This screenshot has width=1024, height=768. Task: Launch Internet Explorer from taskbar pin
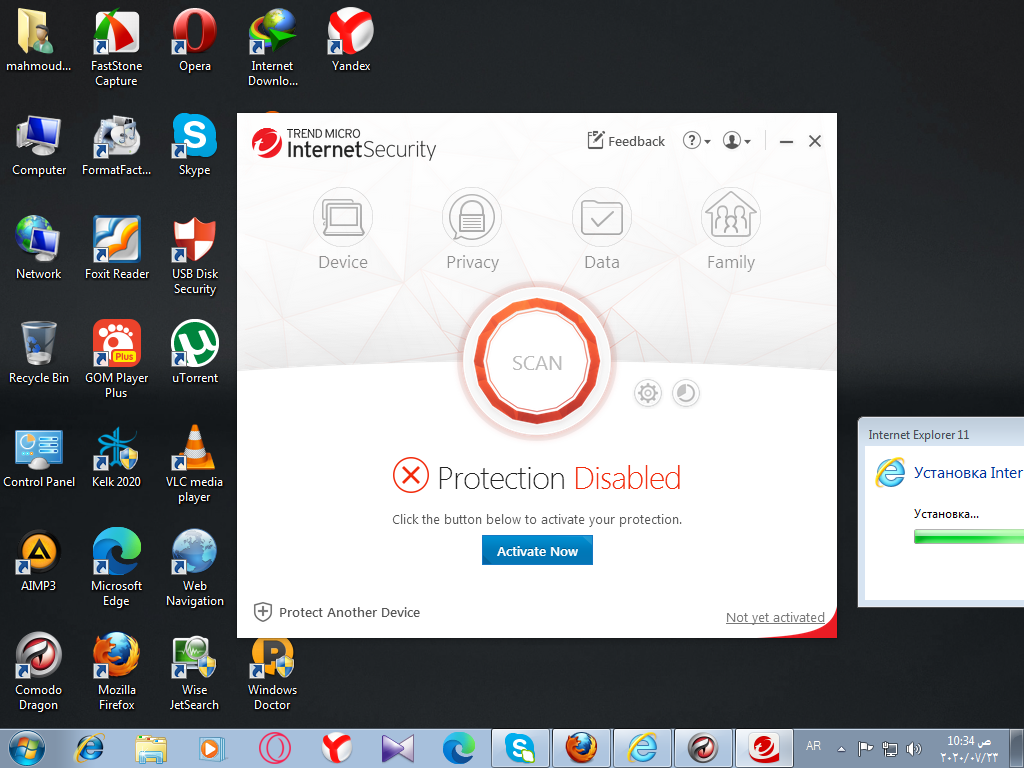point(89,748)
